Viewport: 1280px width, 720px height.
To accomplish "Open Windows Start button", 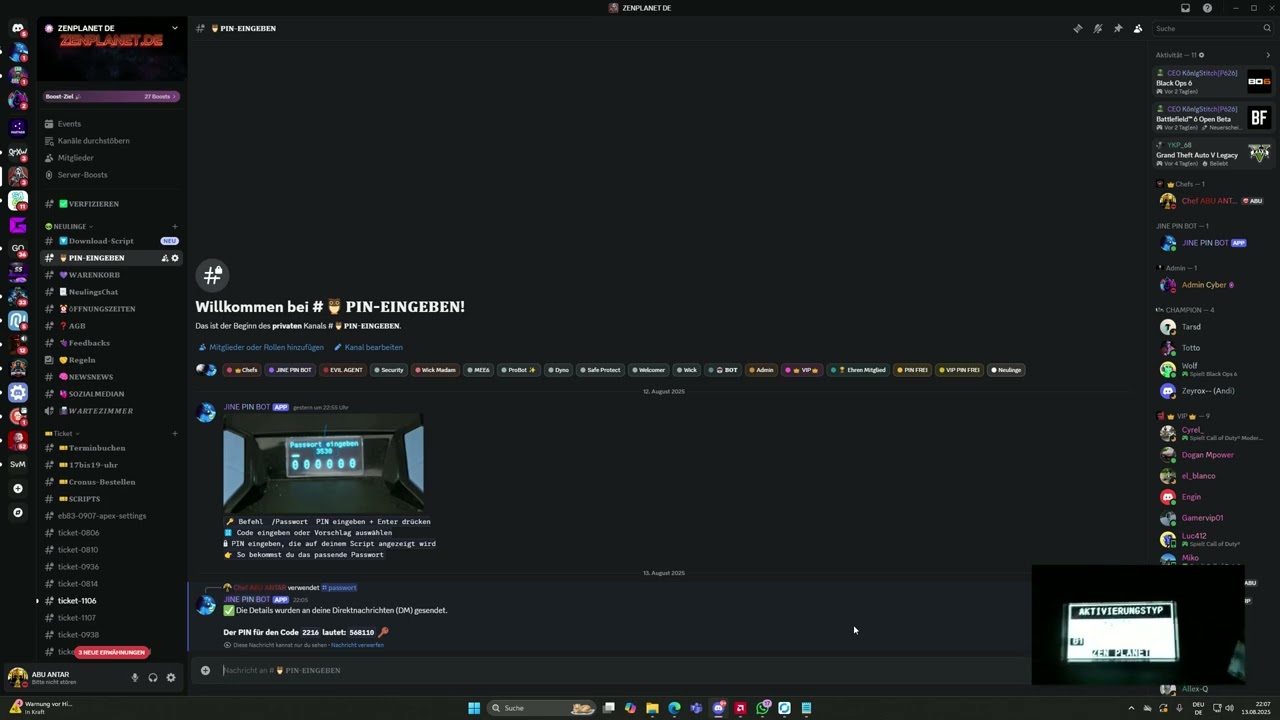I will (x=474, y=708).
